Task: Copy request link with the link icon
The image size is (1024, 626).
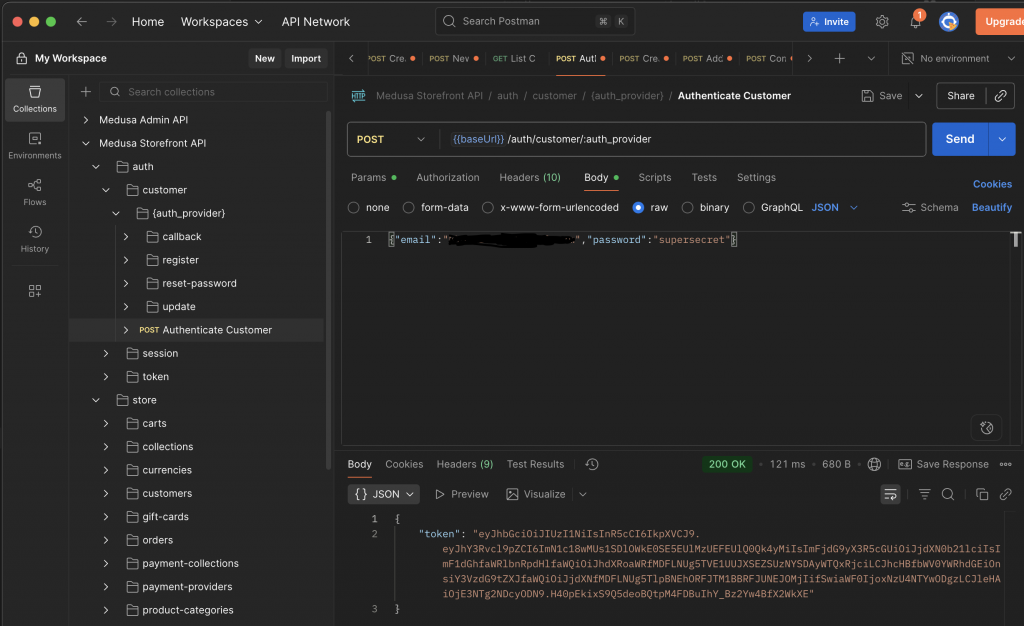Action: pyautogui.click(x=1000, y=96)
